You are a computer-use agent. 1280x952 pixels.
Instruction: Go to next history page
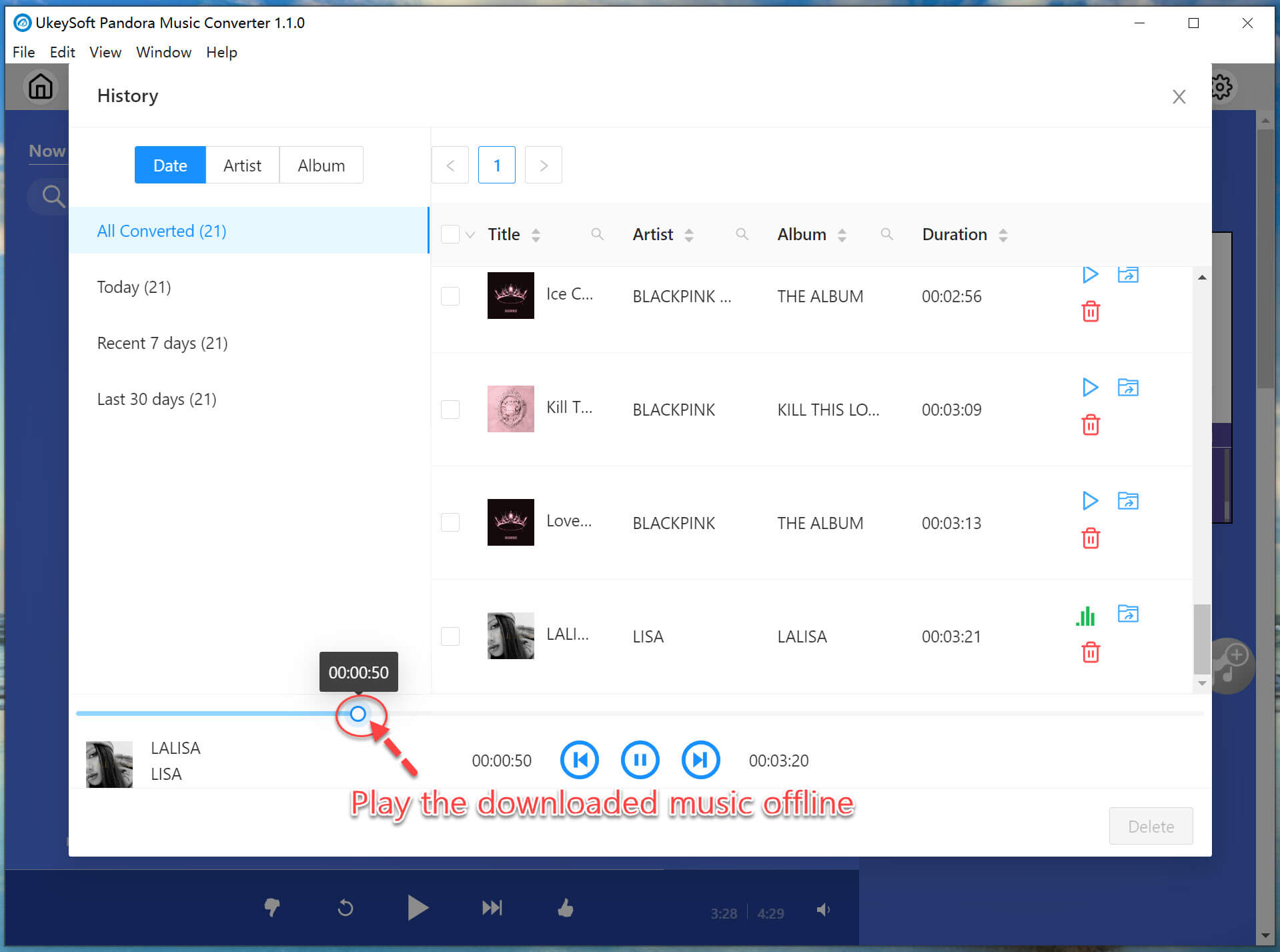pyautogui.click(x=544, y=165)
